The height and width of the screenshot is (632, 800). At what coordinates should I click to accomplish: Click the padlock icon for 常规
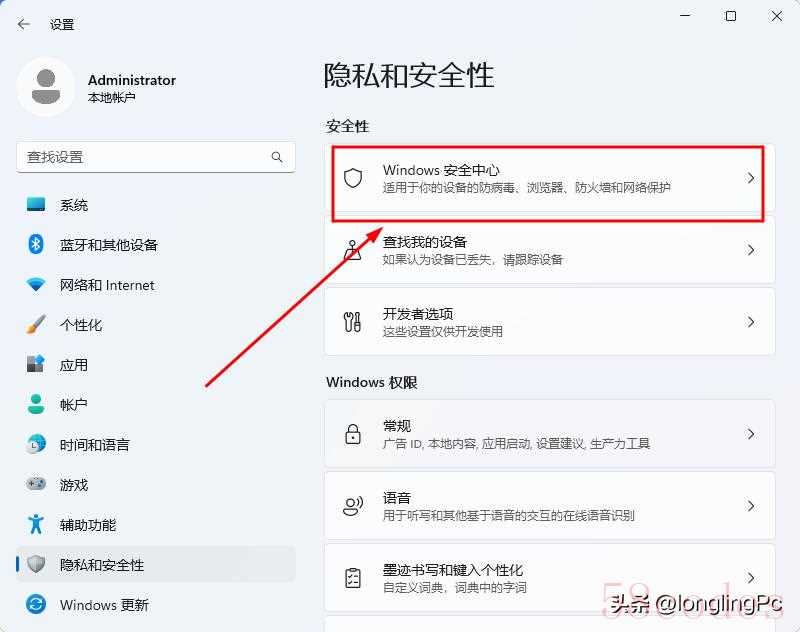click(x=353, y=434)
